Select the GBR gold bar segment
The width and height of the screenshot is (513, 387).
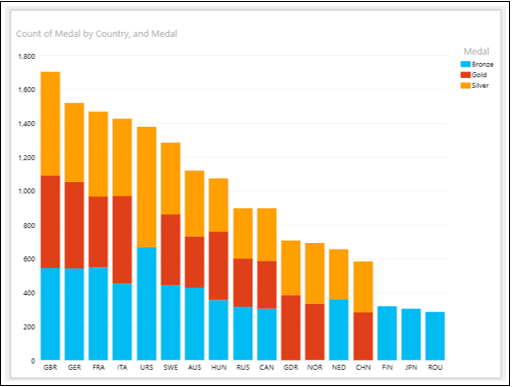coord(50,222)
